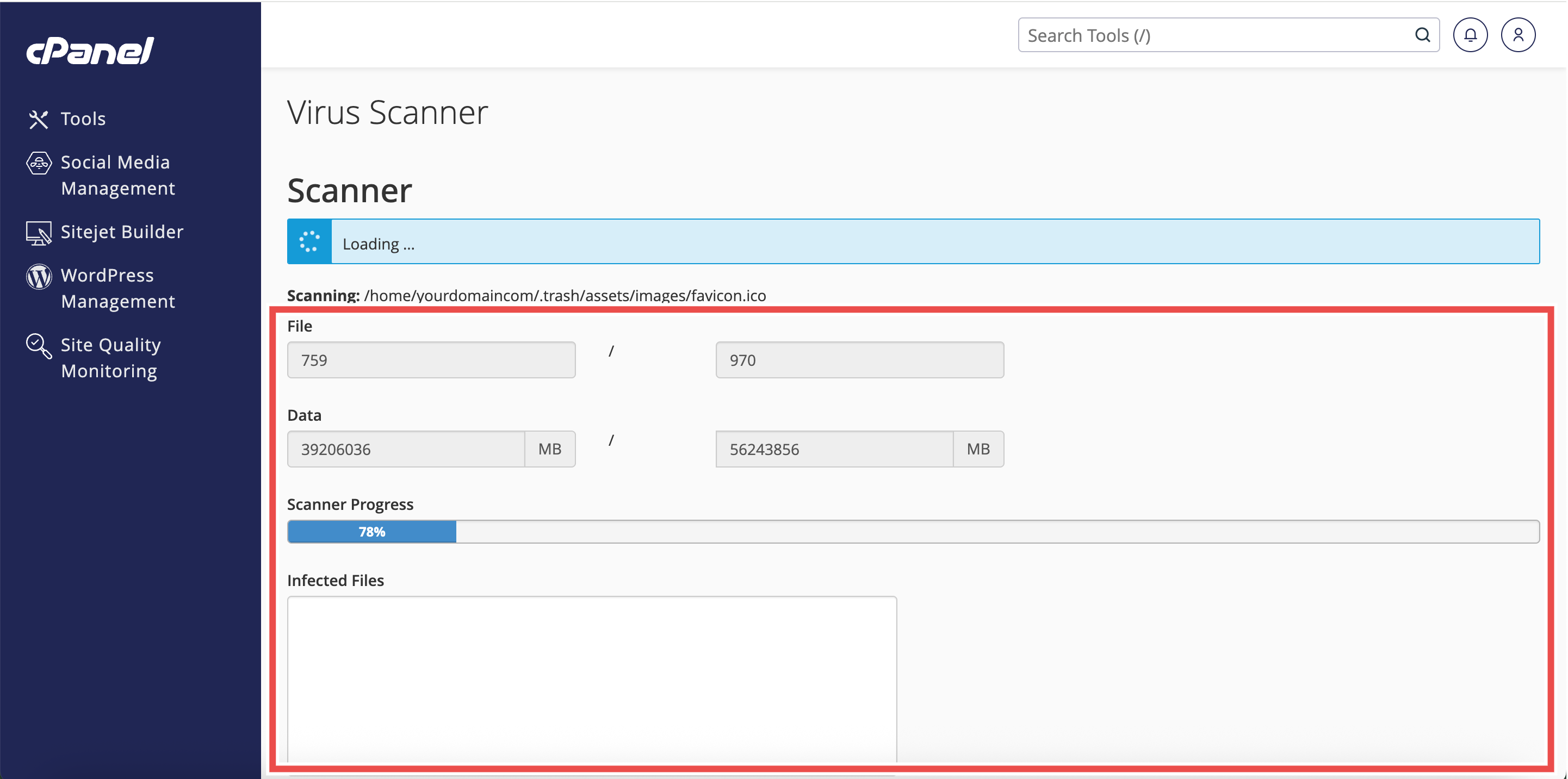Click the WordPress logo icon
This screenshot has width=1568, height=779.
point(39,277)
